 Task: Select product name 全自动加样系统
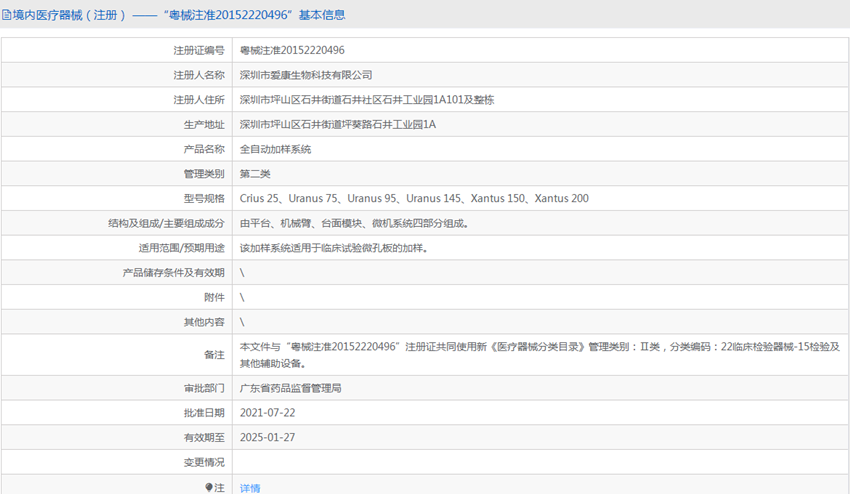coord(276,149)
